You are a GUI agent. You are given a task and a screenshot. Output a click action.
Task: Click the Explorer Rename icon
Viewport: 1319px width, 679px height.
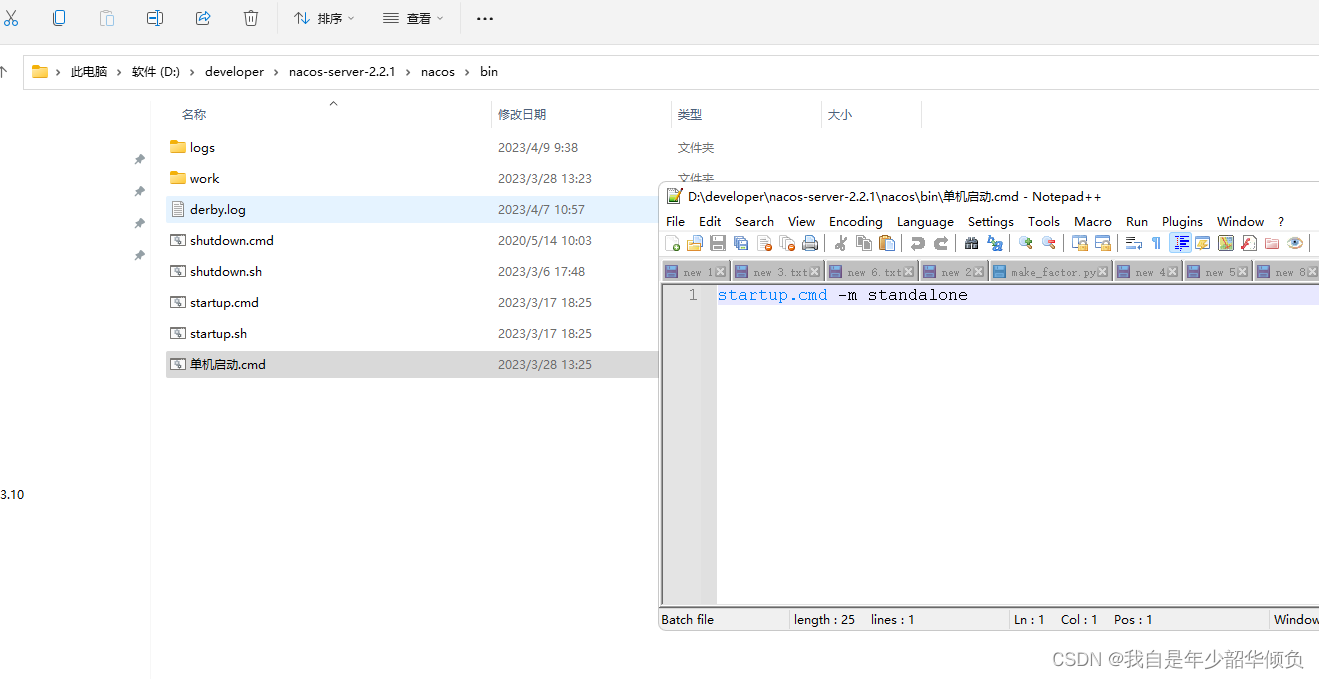point(155,18)
